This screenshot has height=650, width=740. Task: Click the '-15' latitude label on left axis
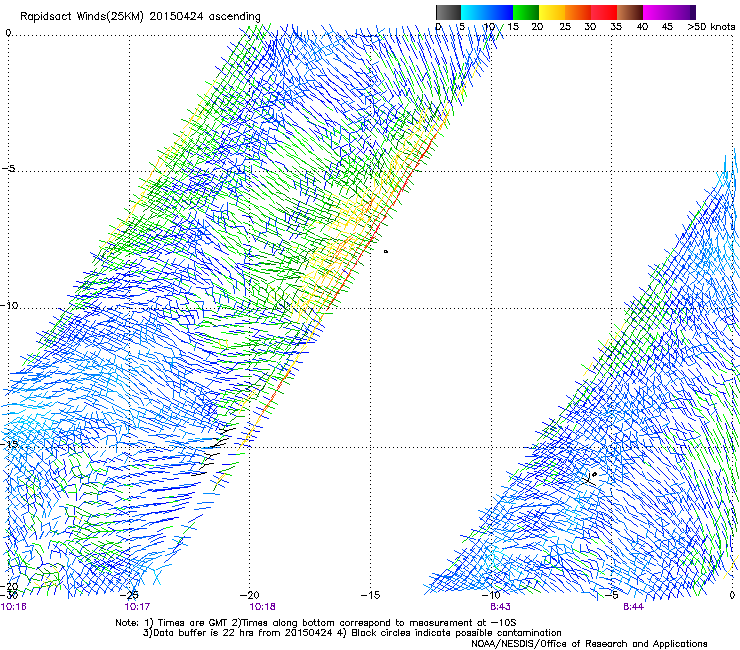[x=9, y=444]
